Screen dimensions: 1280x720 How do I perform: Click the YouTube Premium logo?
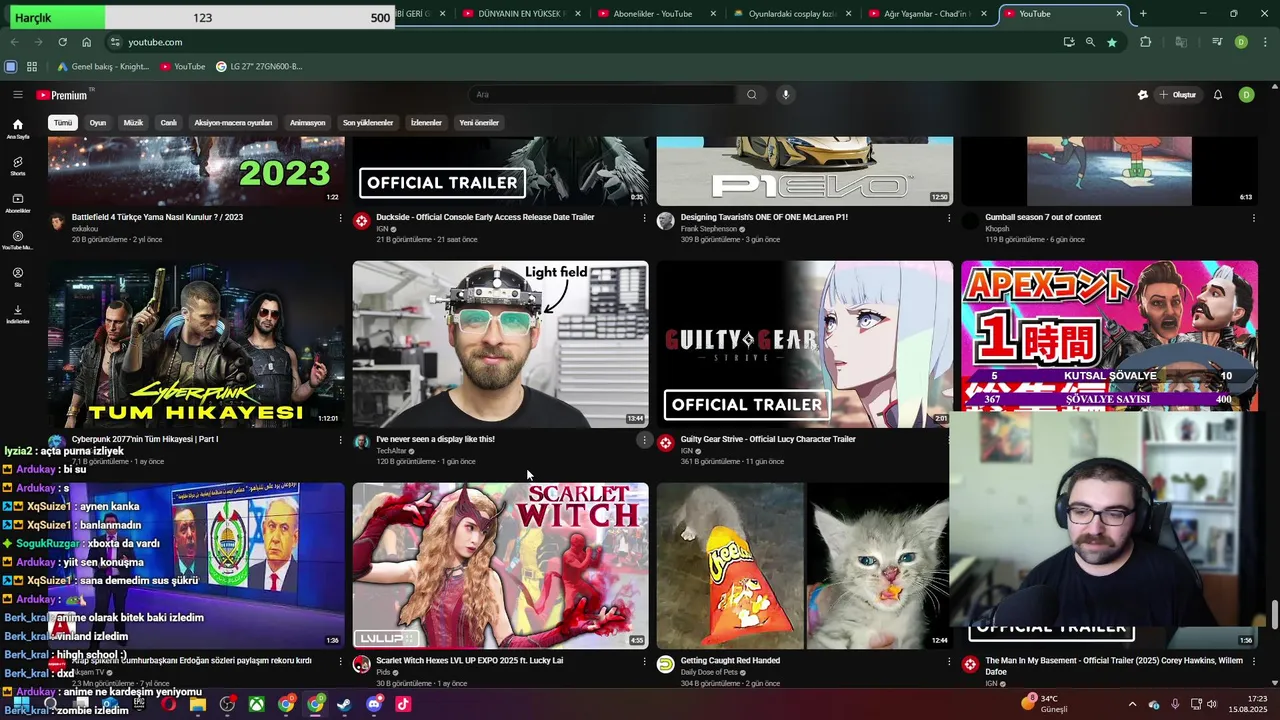(x=62, y=95)
